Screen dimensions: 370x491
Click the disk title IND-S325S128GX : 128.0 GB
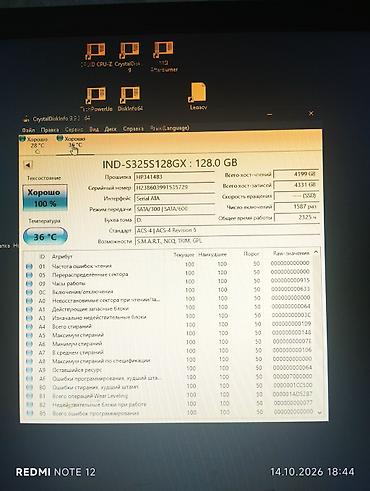click(170, 163)
